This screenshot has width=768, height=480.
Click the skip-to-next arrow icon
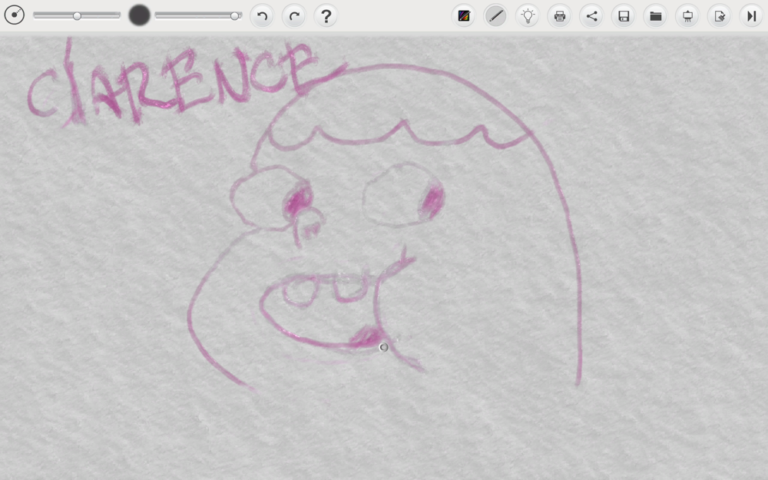coord(751,16)
